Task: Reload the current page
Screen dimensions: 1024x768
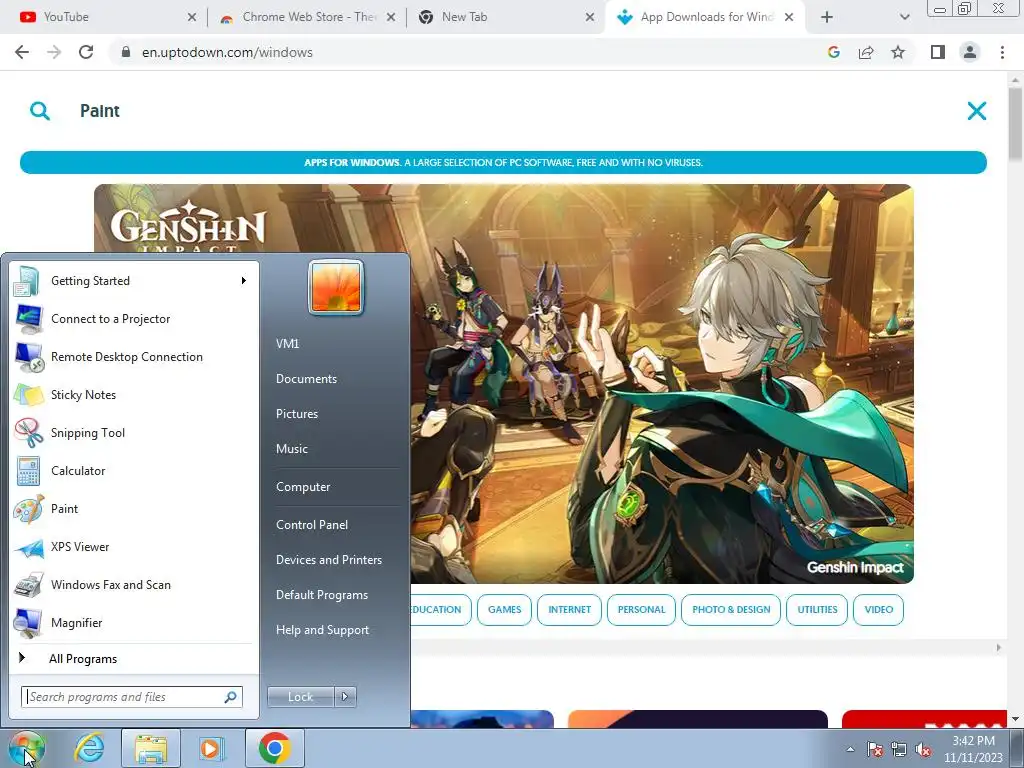Action: (x=86, y=52)
